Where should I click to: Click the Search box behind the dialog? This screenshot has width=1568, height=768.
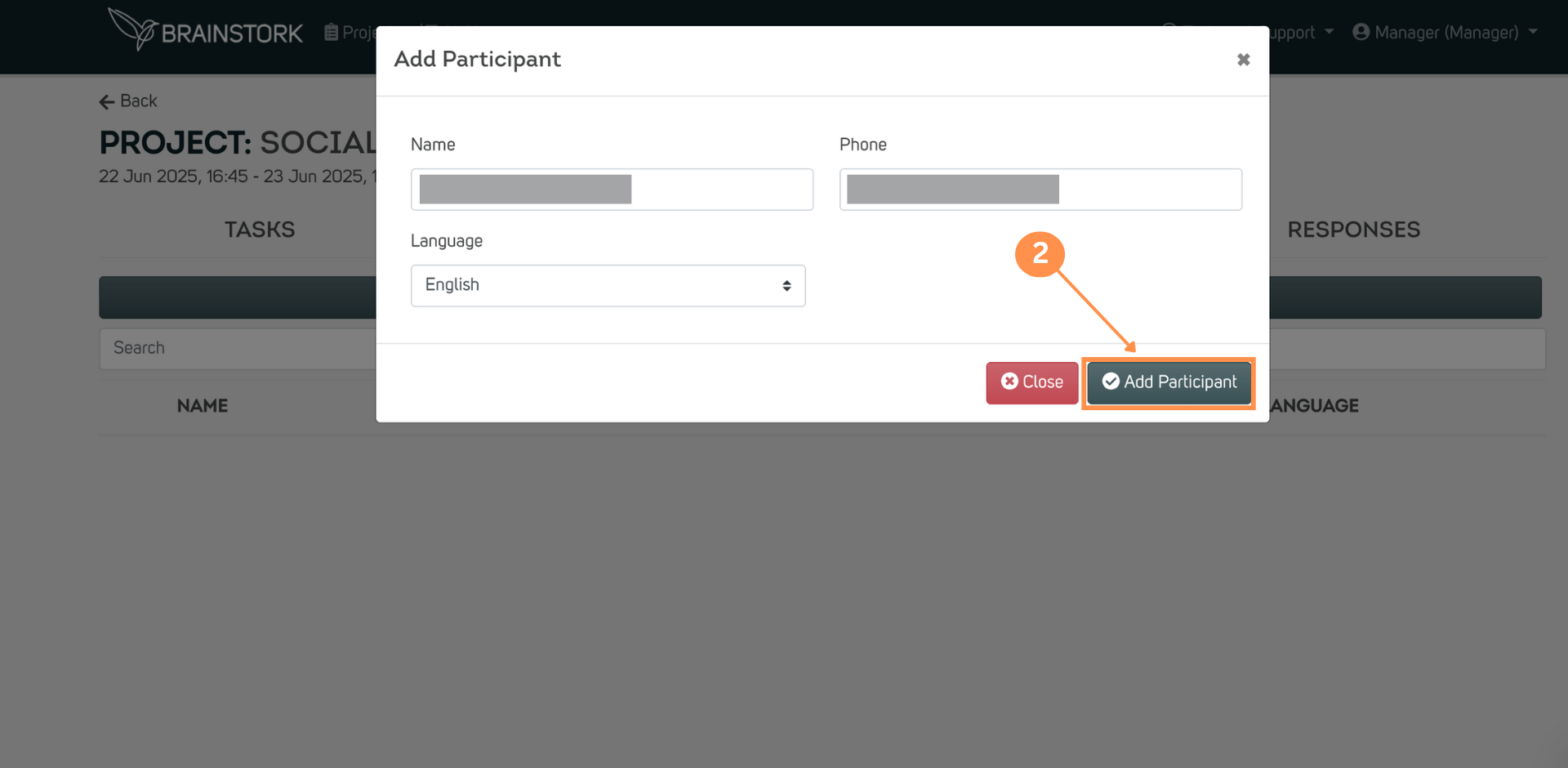[237, 349]
